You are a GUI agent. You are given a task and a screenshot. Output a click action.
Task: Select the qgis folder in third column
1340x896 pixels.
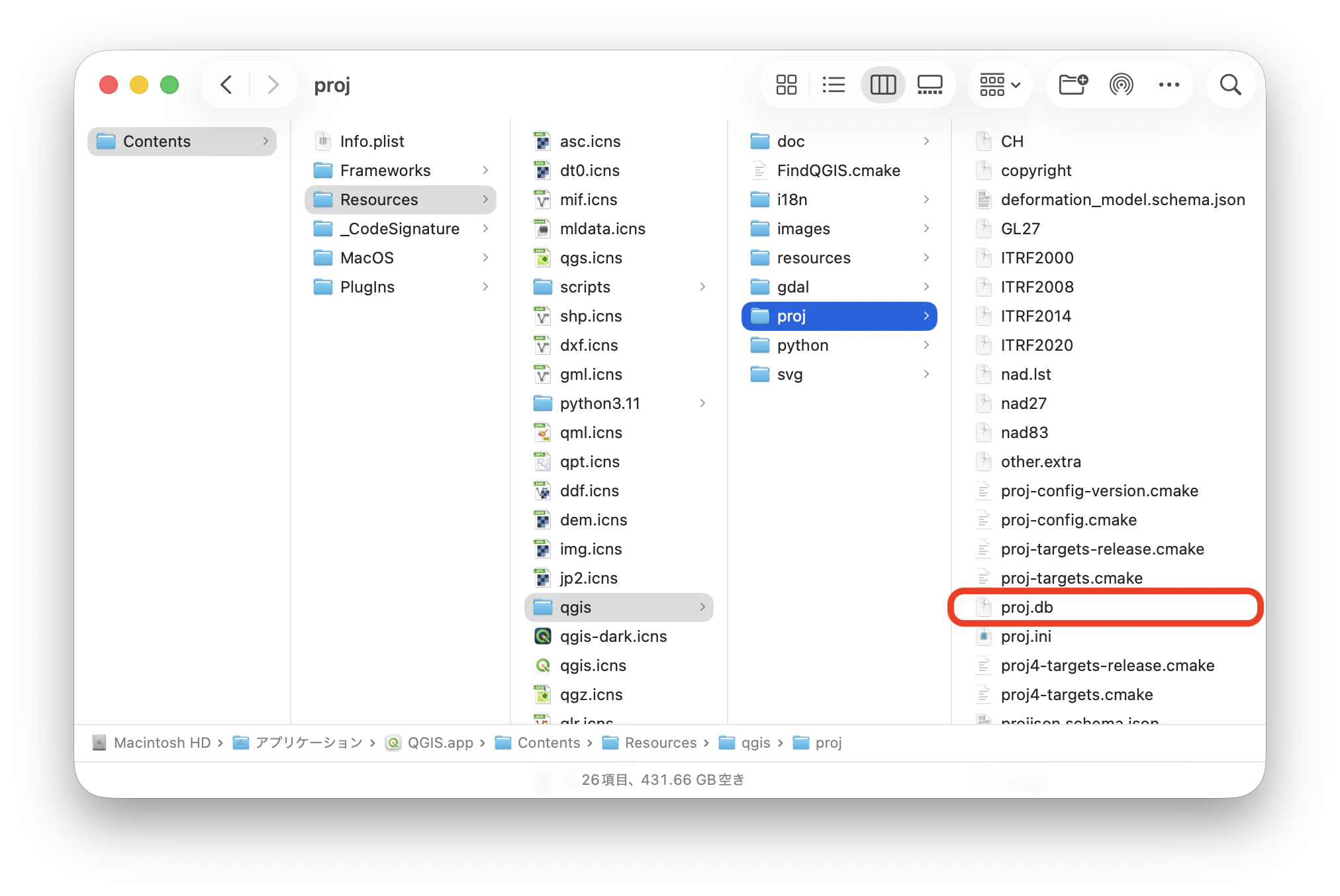pos(619,607)
